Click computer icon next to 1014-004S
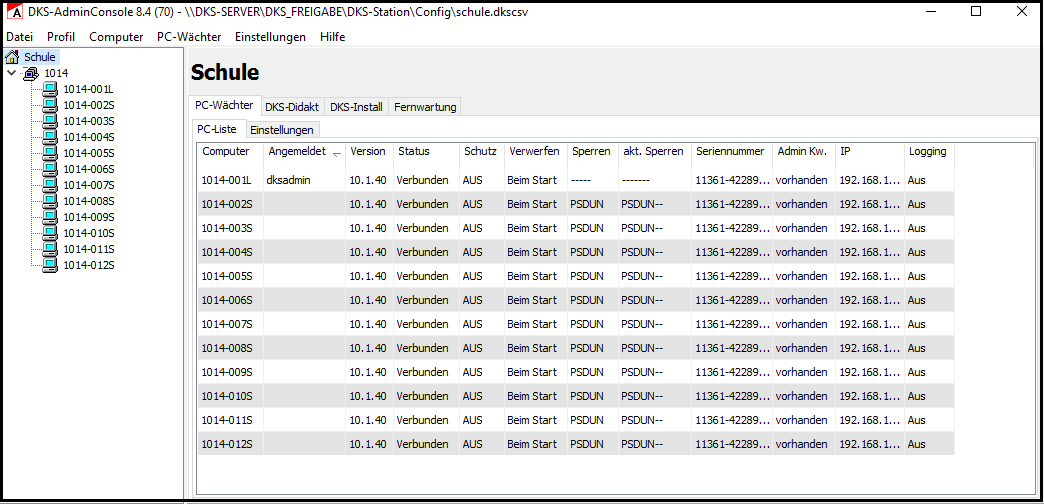The image size is (1044, 504). tap(50, 137)
